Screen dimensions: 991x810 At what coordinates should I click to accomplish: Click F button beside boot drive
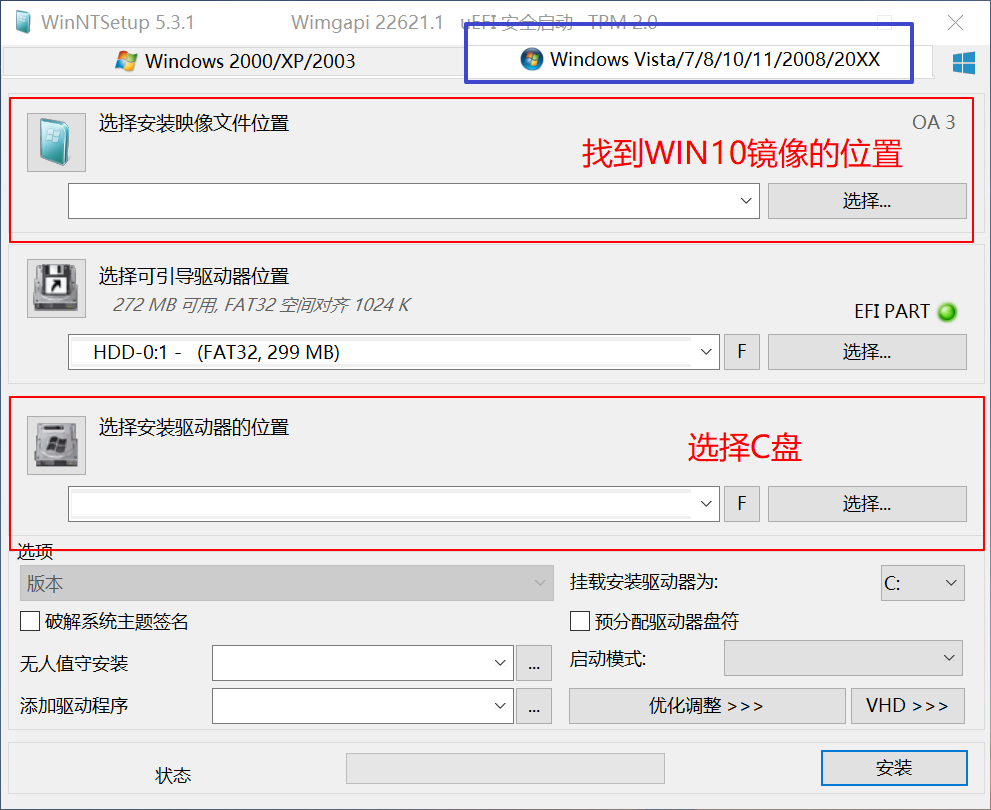tap(741, 352)
